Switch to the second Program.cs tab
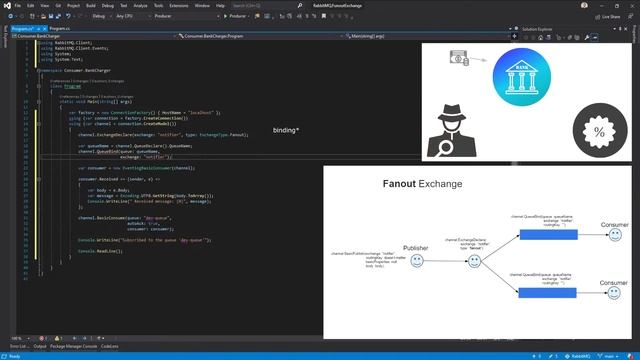 pyautogui.click(x=60, y=29)
